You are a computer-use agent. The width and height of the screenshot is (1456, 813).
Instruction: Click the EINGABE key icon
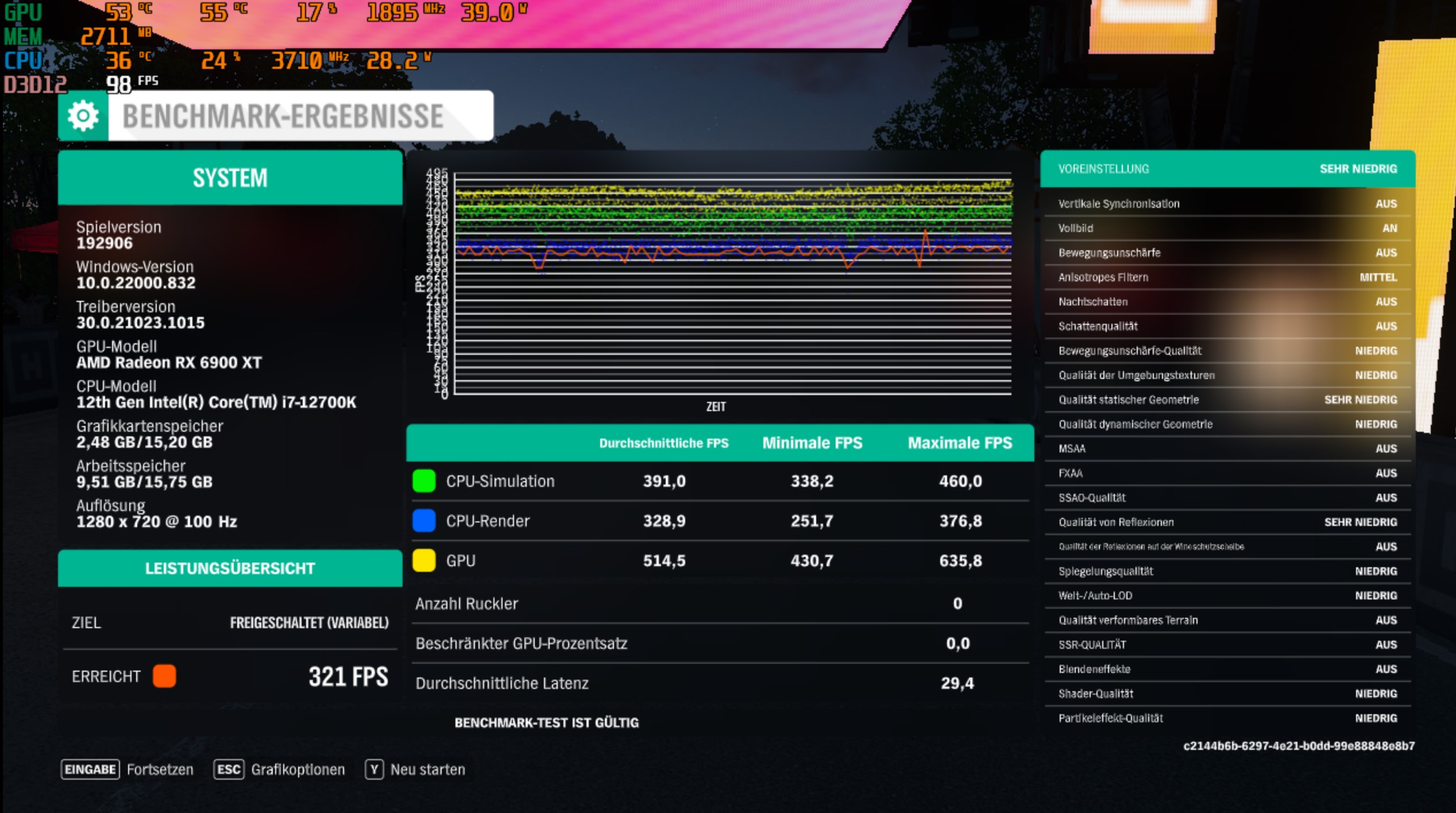pyautogui.click(x=89, y=769)
